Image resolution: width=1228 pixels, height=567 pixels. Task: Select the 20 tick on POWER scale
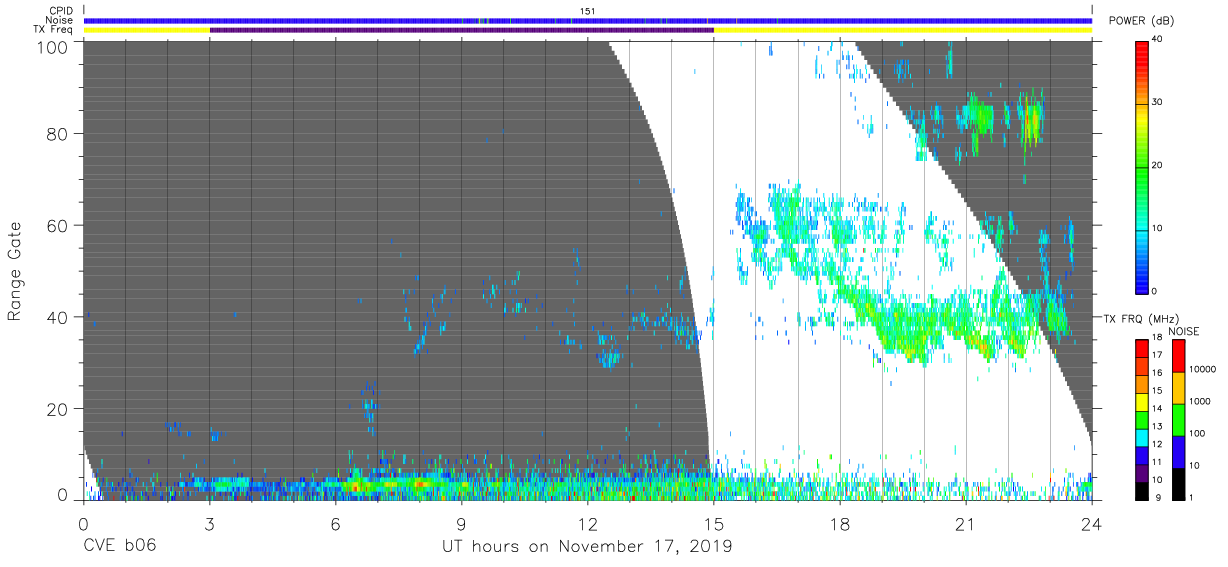coord(1159,166)
